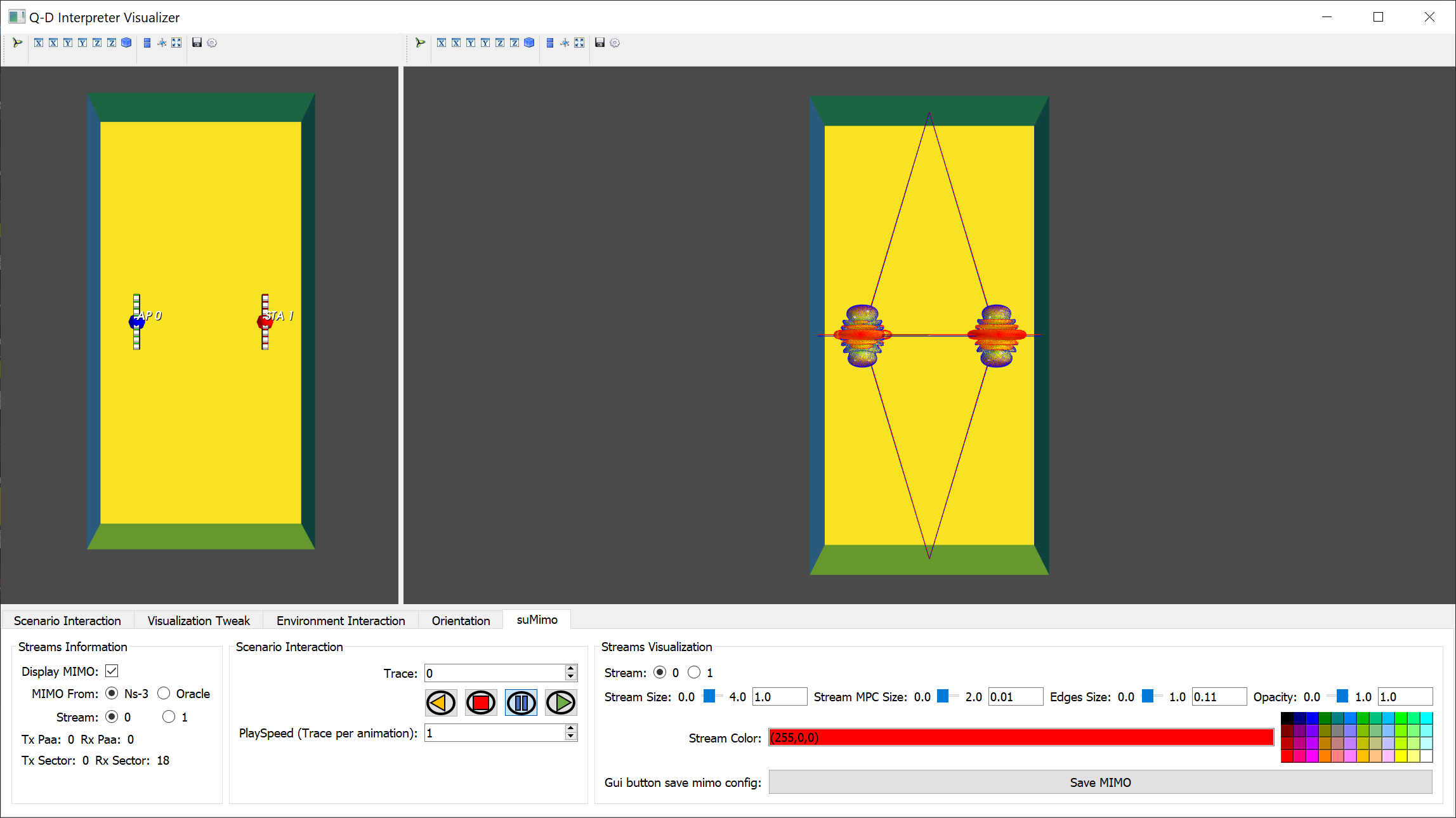
Task: Click the settings gear icon in the right toolbar
Action: point(615,43)
